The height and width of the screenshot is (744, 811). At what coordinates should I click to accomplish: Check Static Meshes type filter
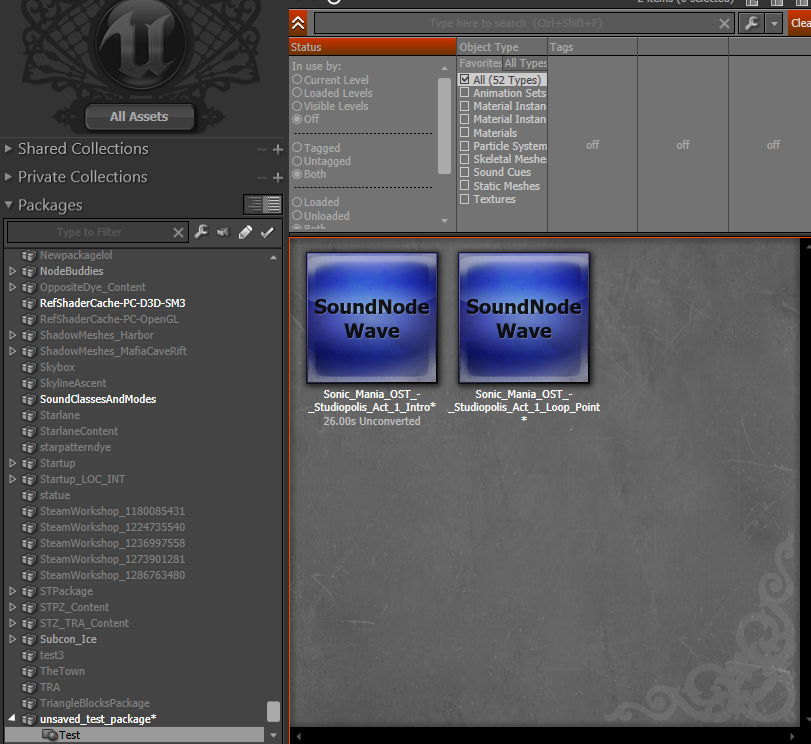click(x=464, y=186)
